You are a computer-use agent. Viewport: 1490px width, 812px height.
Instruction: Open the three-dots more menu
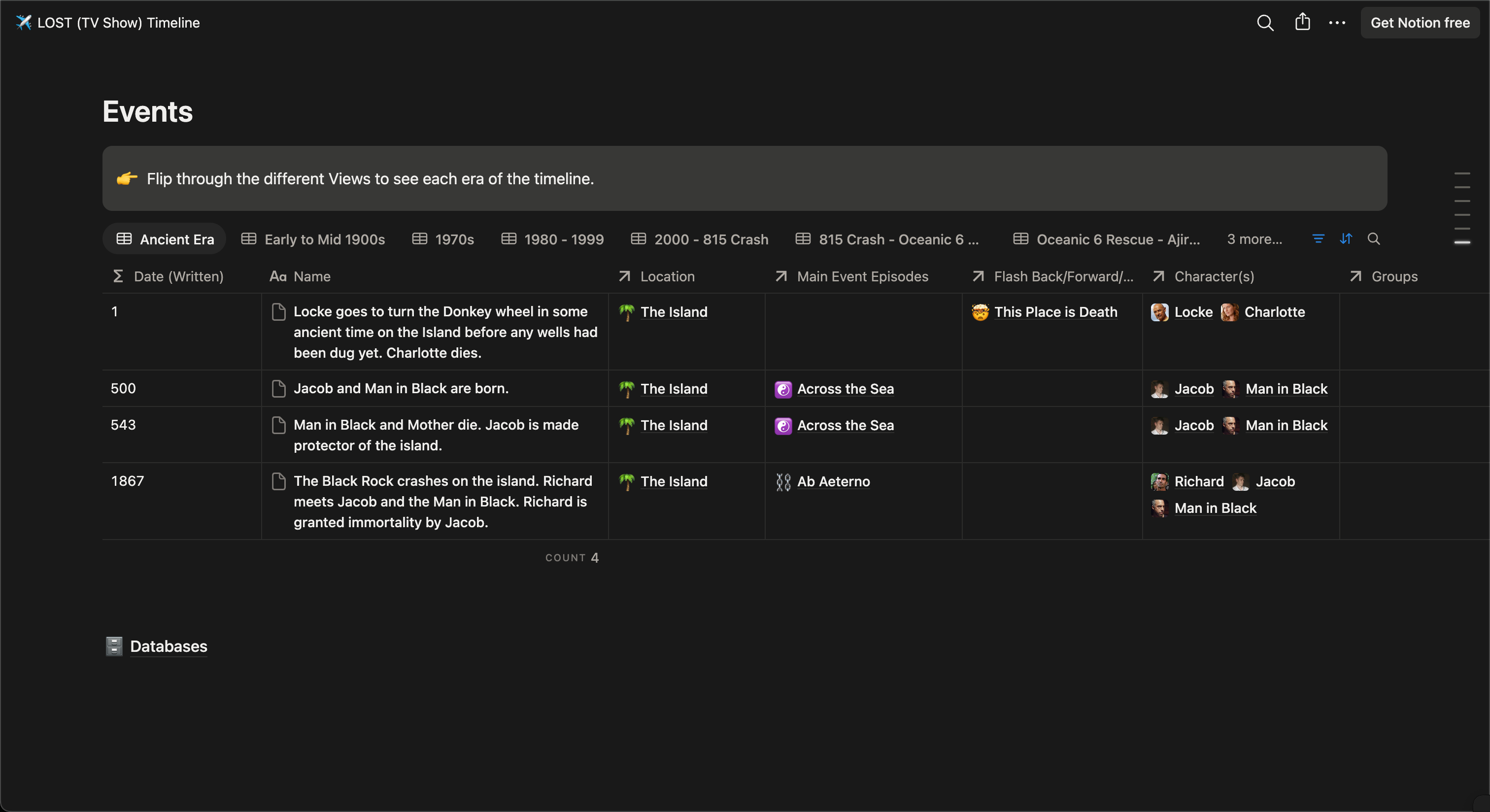(1337, 23)
